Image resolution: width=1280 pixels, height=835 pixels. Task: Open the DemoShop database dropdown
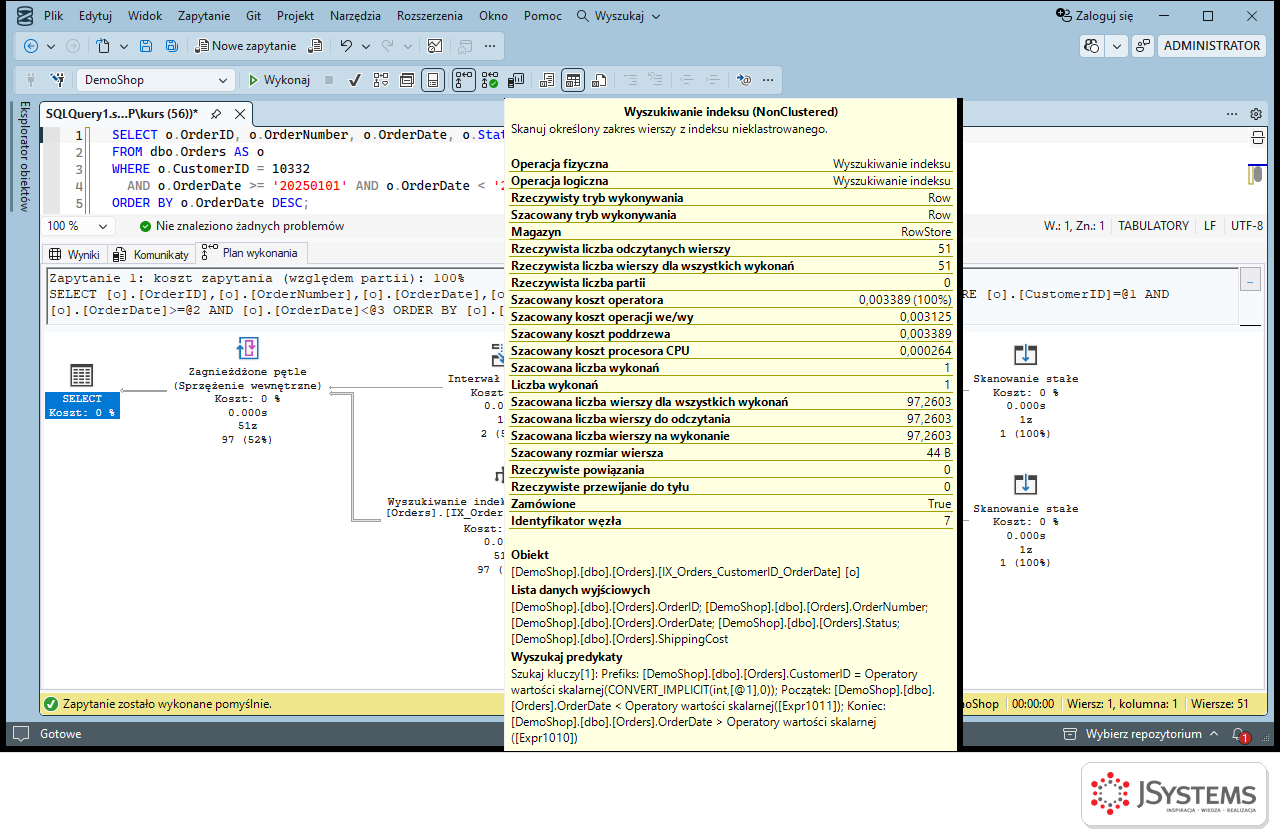point(223,80)
